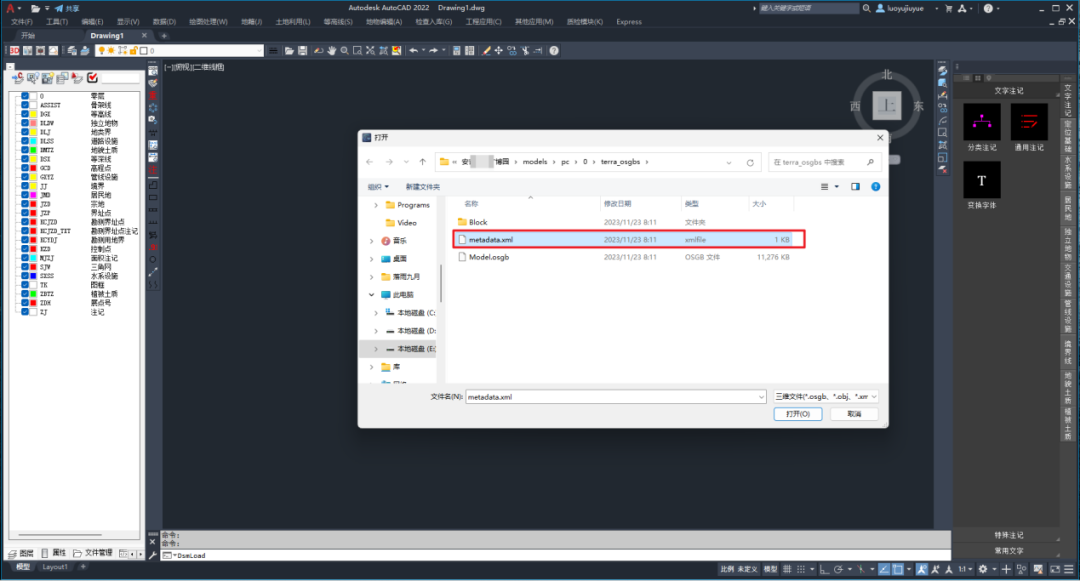Toggle preview pane in Open dialog
Screen dimensions: 1080x581
855,187
